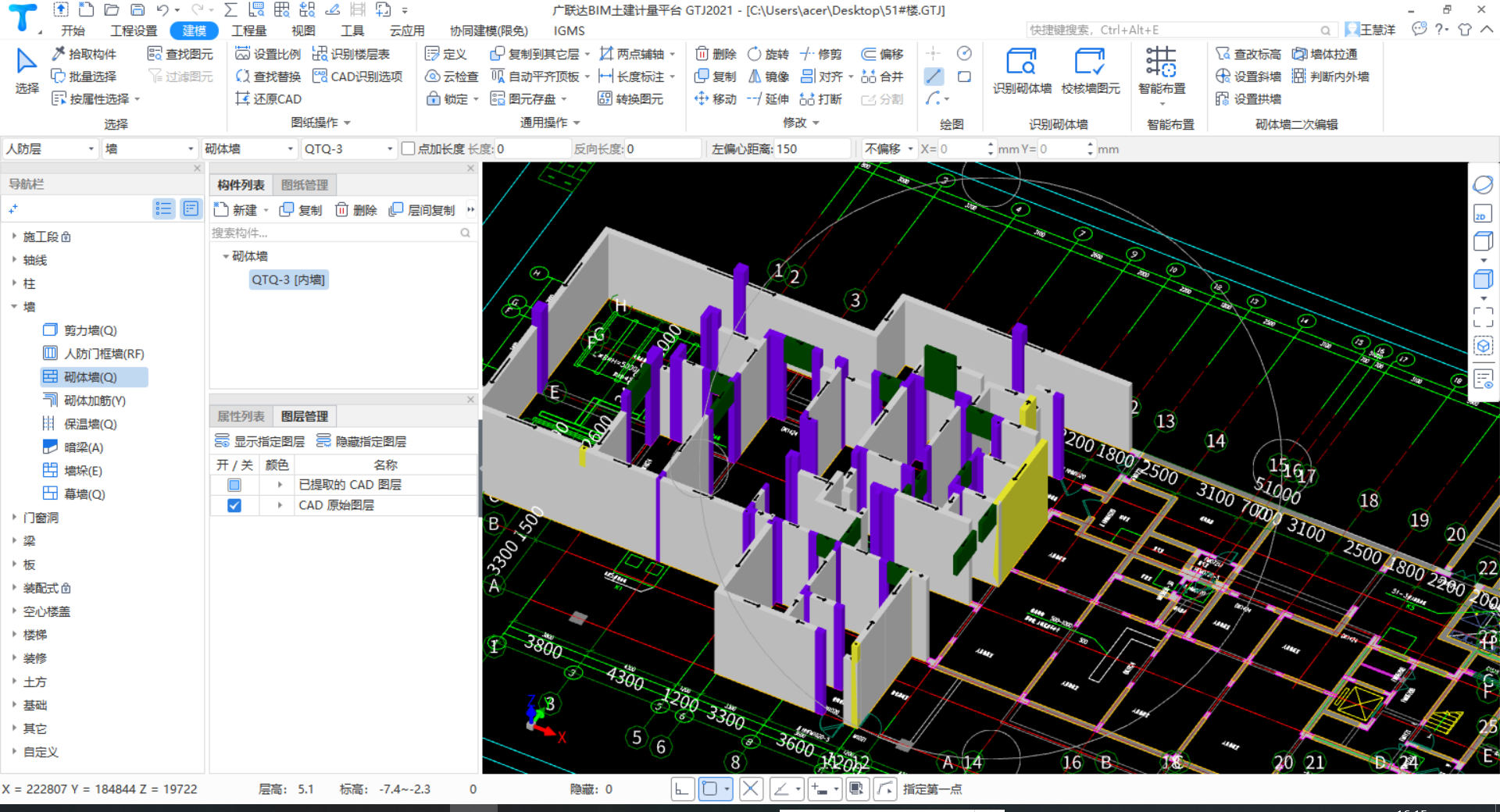Click the 判断内外墙 tool
The width and height of the screenshot is (1500, 812).
tap(1330, 77)
